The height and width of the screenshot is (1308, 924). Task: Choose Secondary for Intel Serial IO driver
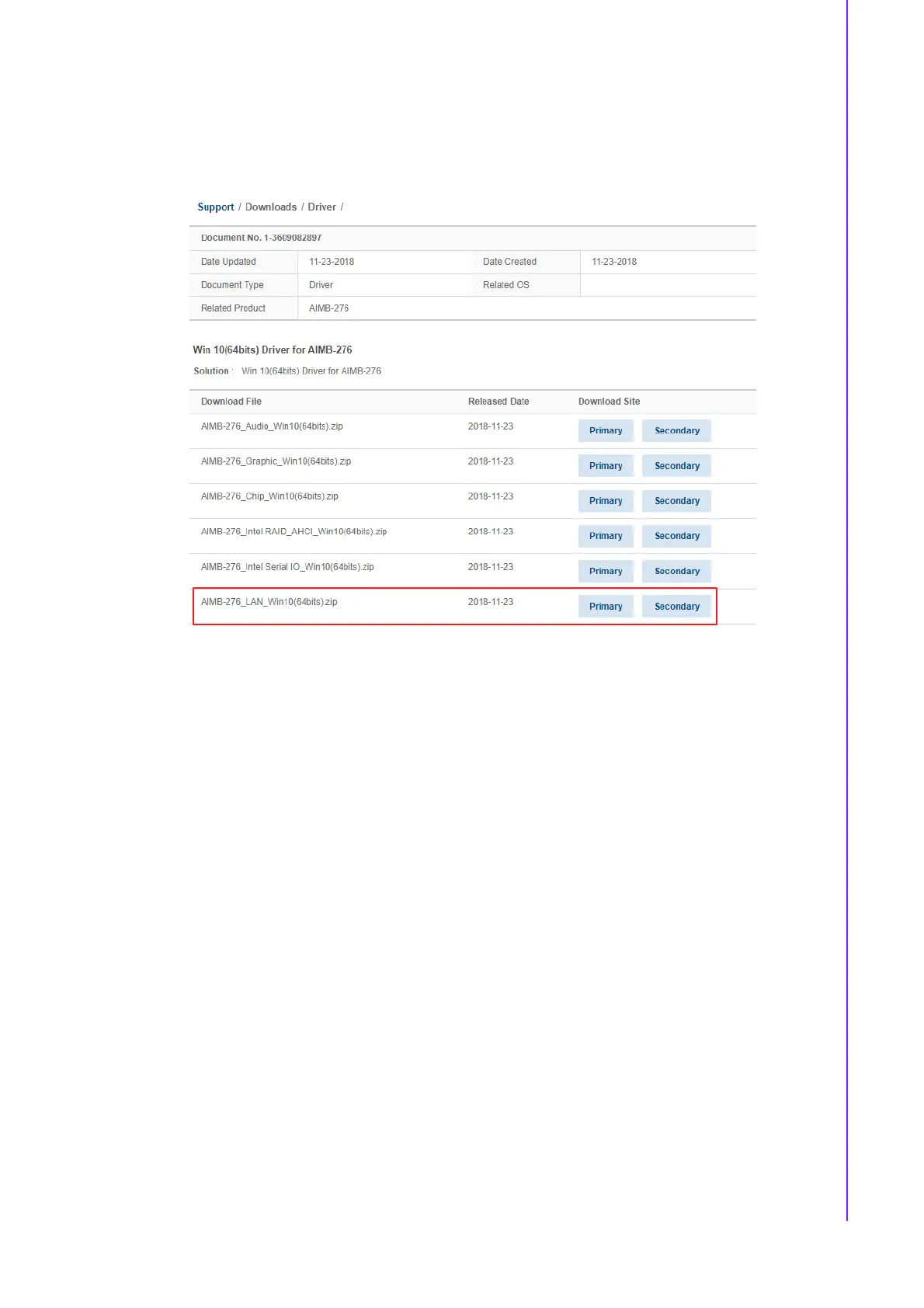click(676, 571)
